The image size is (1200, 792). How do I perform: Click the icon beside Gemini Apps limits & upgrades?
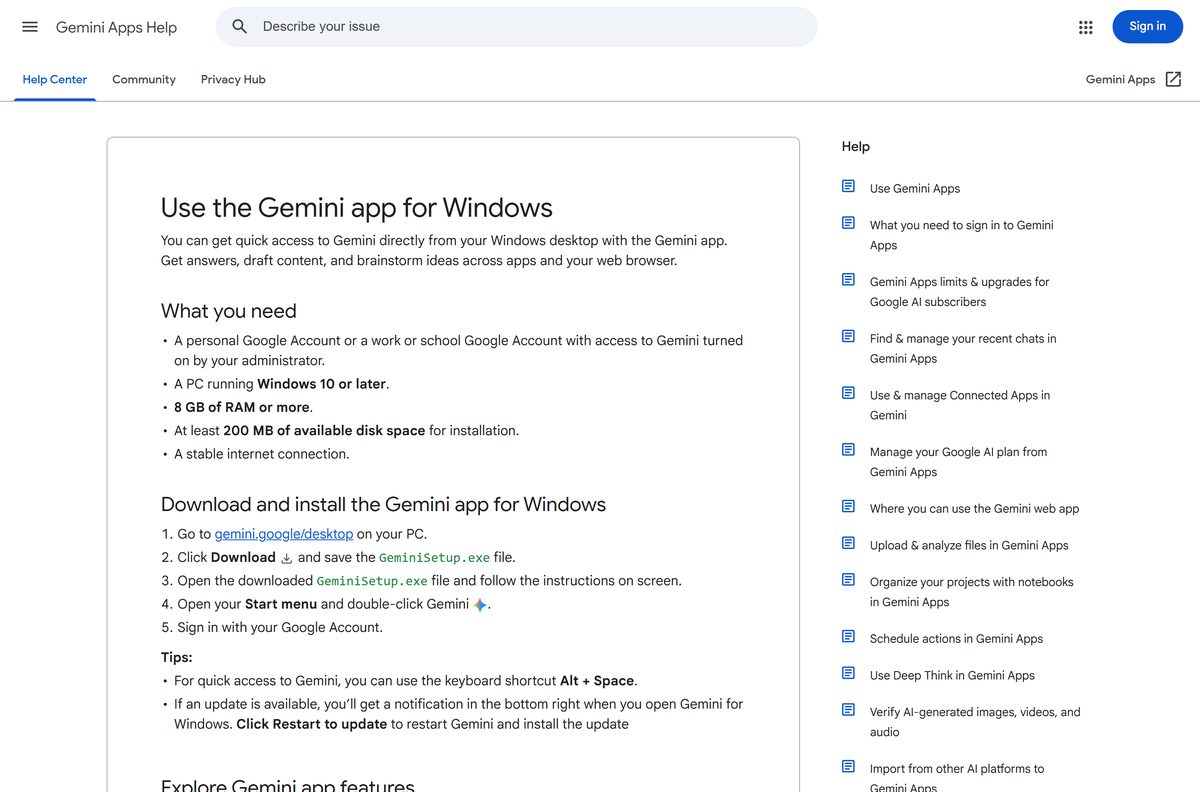pyautogui.click(x=848, y=281)
